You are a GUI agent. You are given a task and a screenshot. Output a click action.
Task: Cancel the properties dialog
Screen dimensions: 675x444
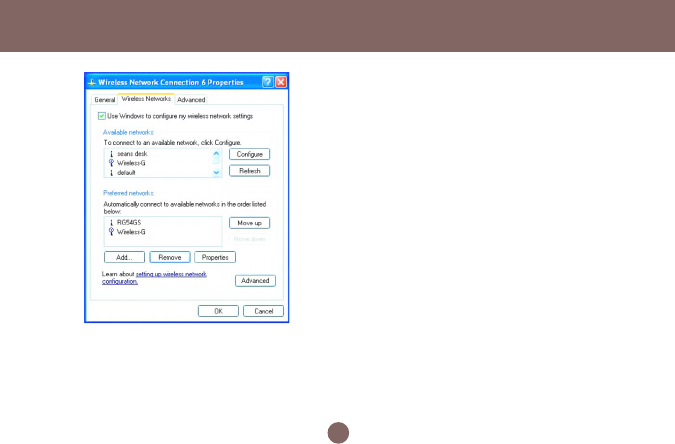click(x=263, y=311)
